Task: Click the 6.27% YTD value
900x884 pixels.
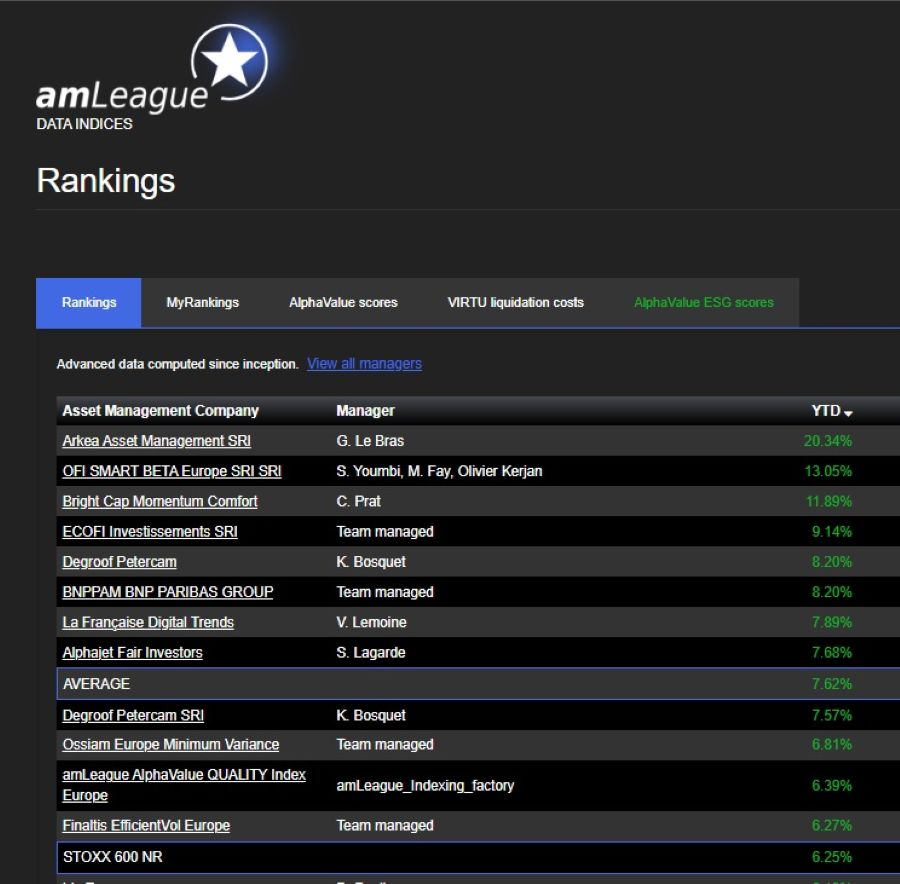Action: pos(832,825)
